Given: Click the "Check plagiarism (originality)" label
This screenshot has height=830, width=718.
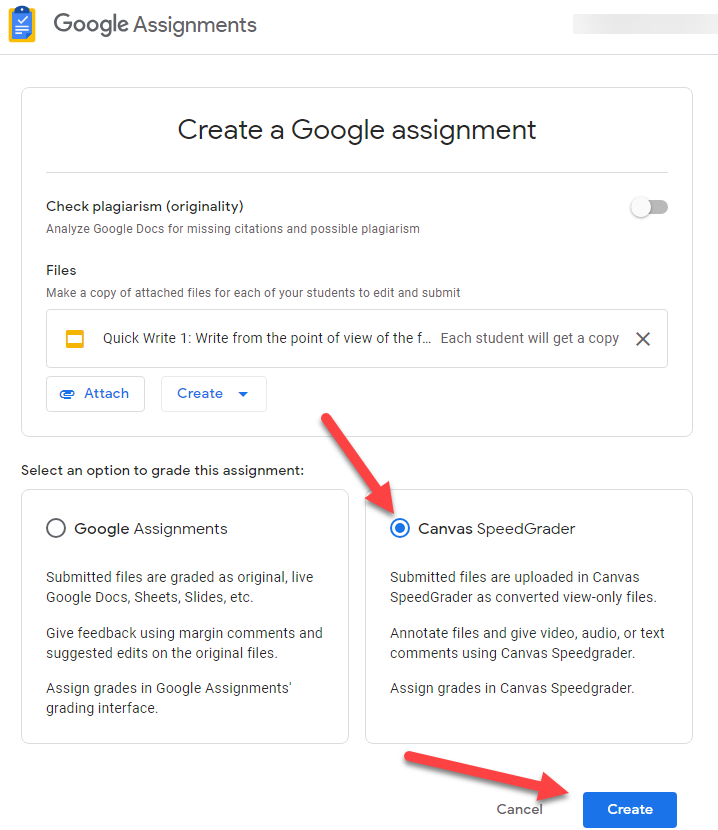Looking at the screenshot, I should (x=145, y=207).
